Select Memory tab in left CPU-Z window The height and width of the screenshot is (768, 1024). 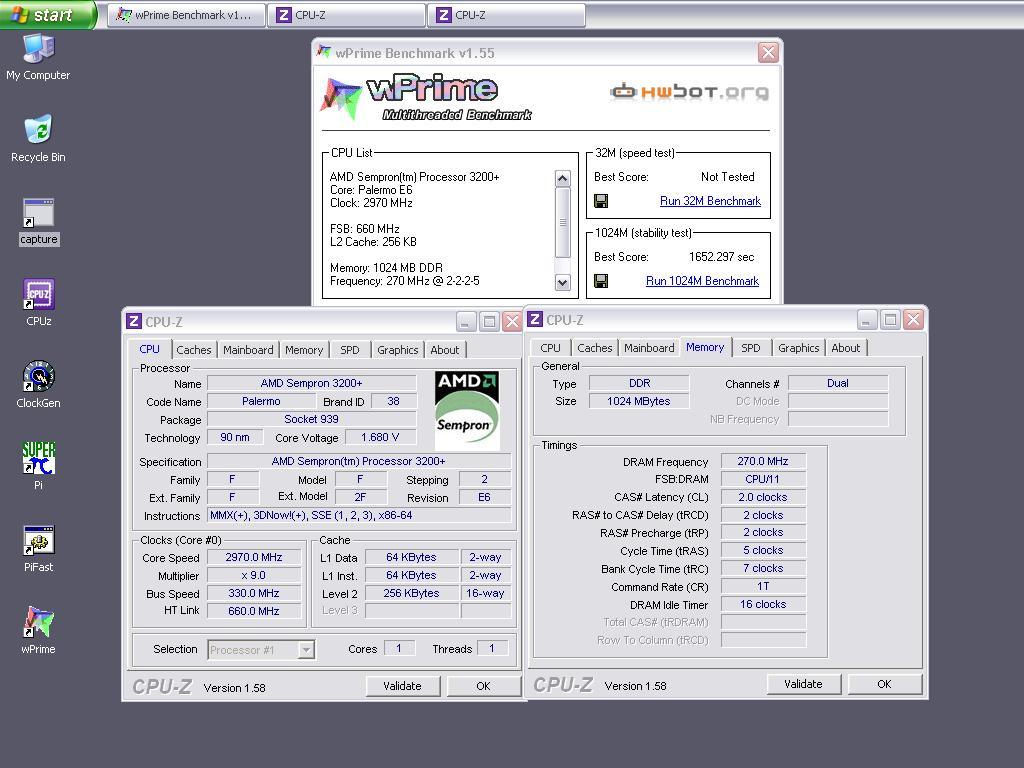(304, 350)
